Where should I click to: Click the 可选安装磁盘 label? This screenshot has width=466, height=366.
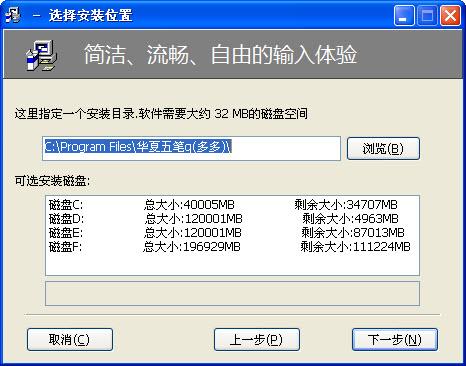tap(52, 181)
